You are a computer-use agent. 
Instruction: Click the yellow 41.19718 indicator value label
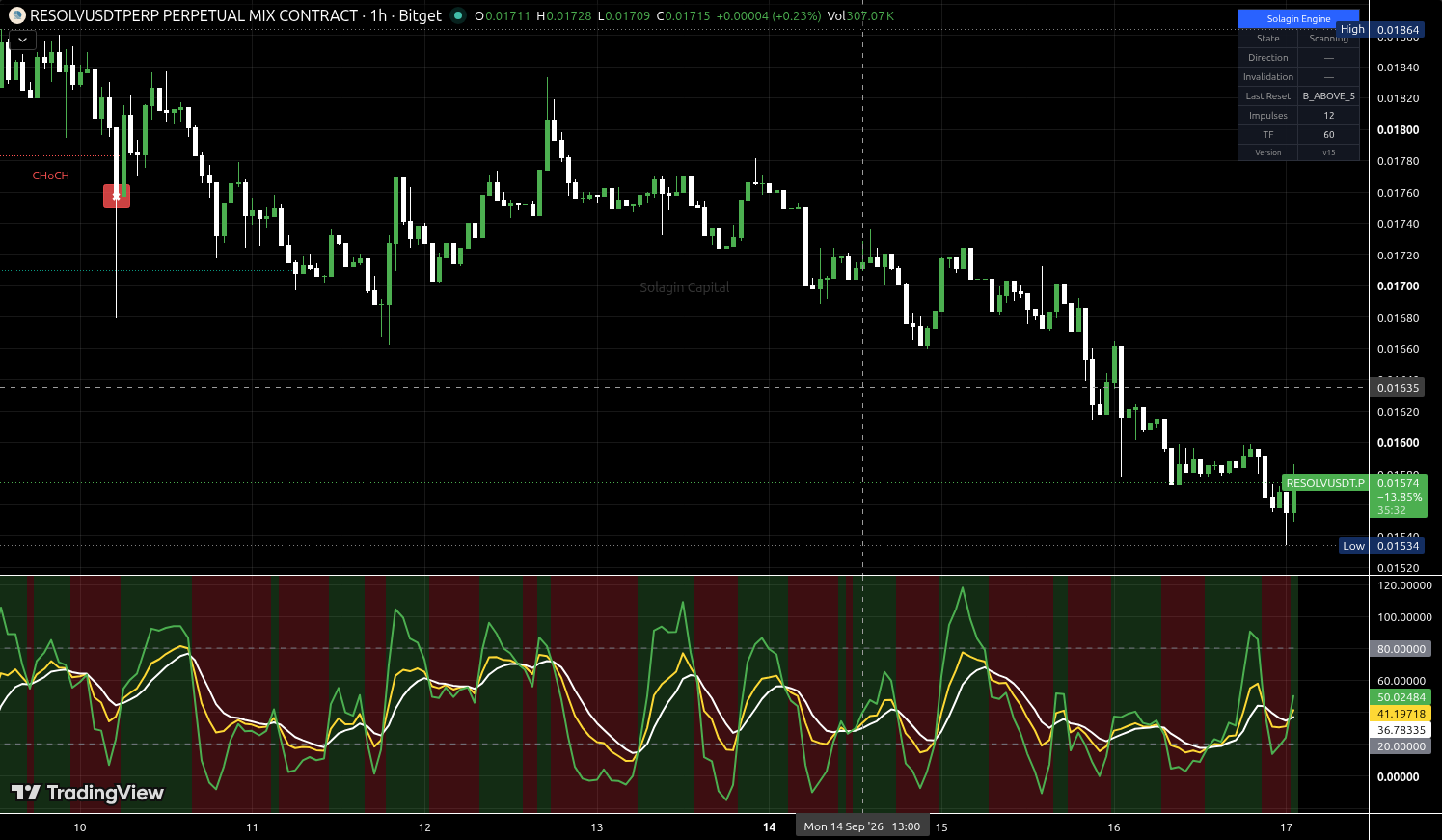point(1401,714)
